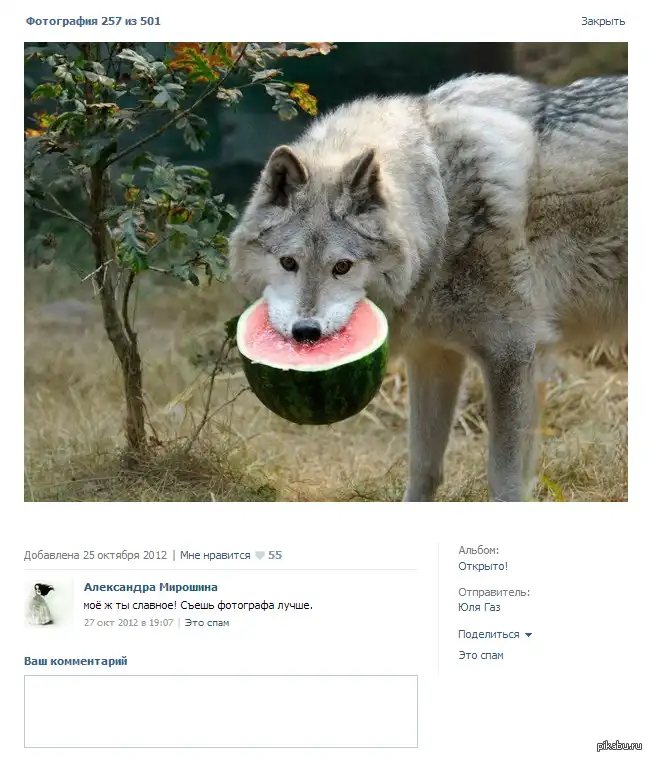Open Александра Мирошина profile link
Screen dimensions: 647x757
click(x=151, y=587)
